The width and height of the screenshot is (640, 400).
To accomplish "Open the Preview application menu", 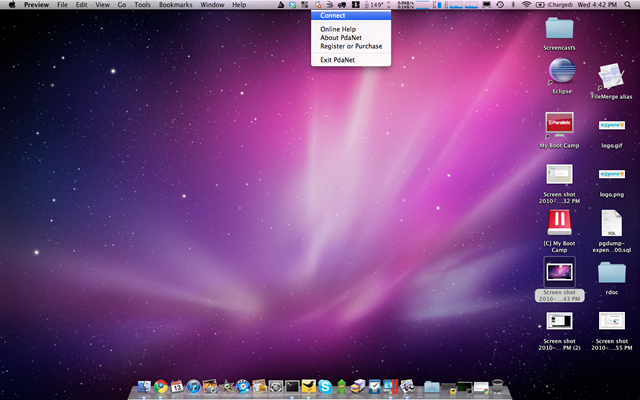I will [36, 5].
